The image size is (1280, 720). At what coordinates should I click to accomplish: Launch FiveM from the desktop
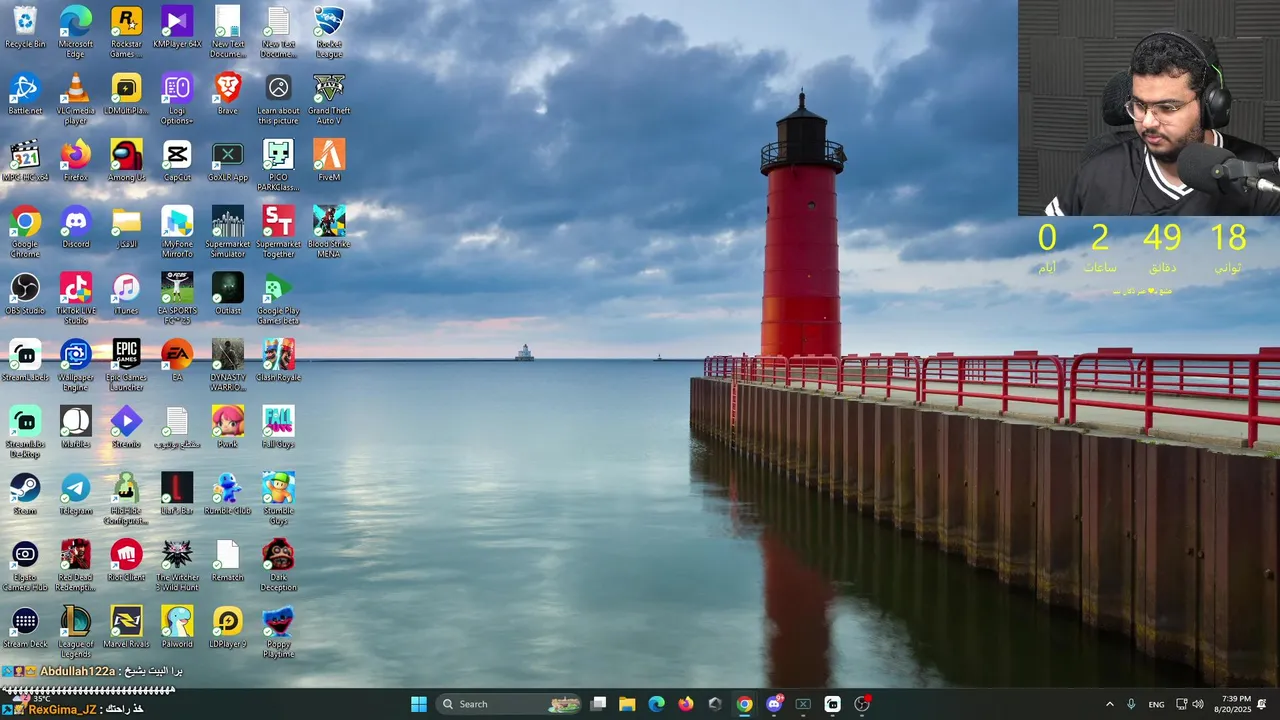click(x=329, y=161)
